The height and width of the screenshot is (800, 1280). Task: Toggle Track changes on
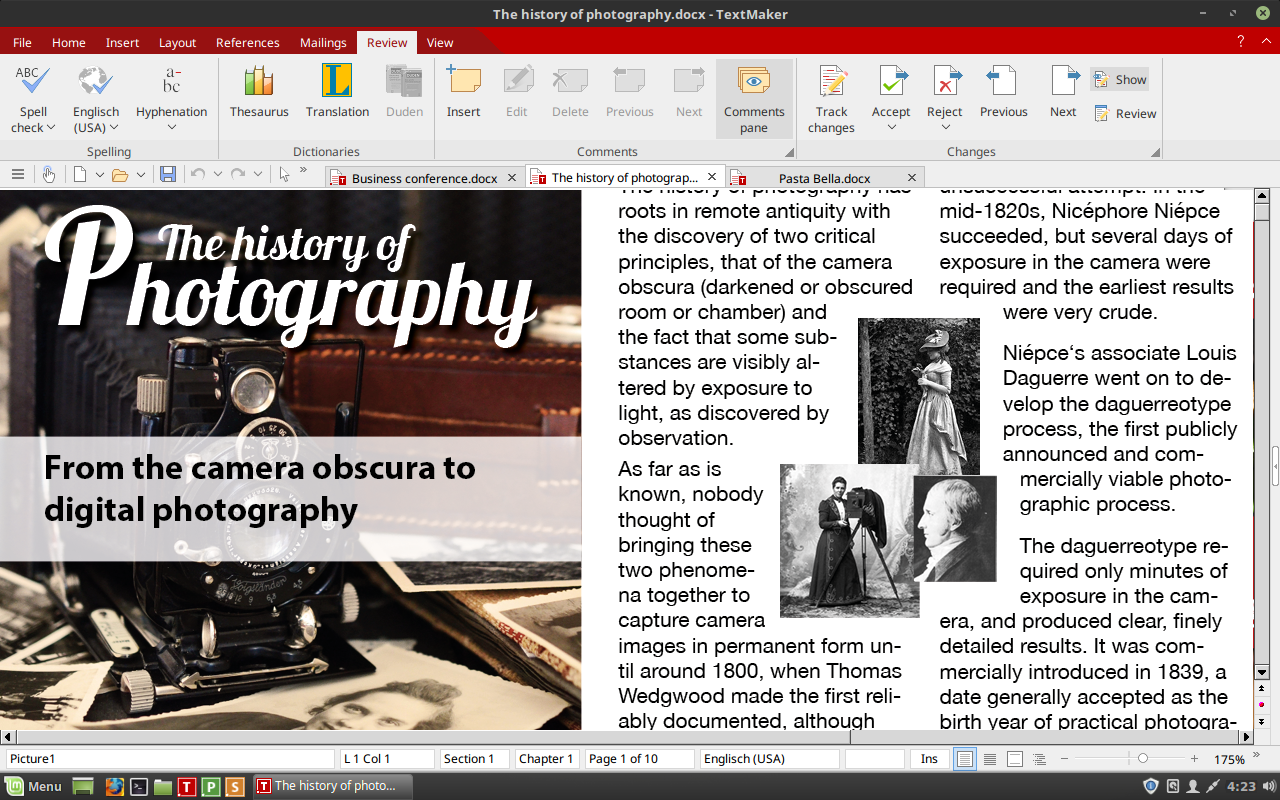point(831,98)
